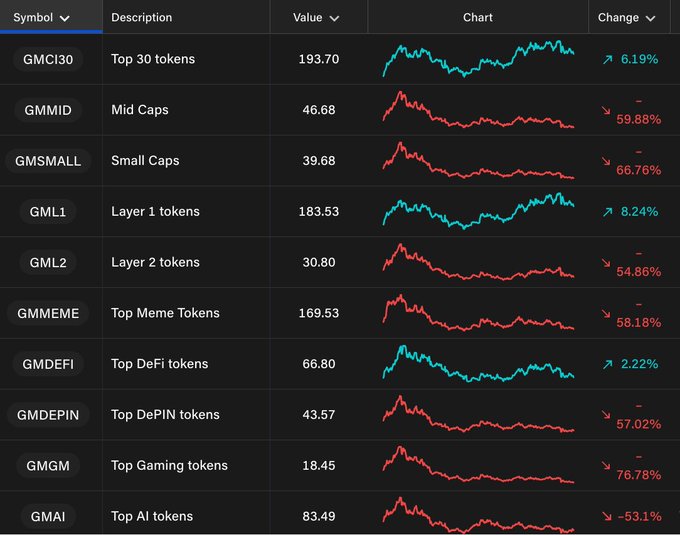Expand the Change column sort chevron
The width and height of the screenshot is (680, 535).
(x=651, y=18)
